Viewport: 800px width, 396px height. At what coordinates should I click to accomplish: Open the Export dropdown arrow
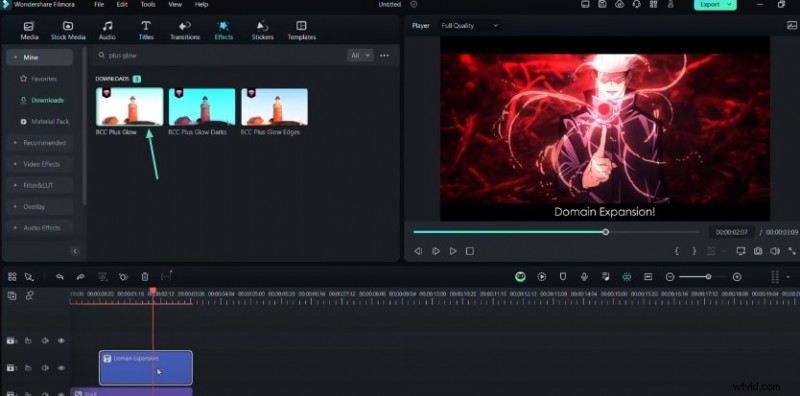(x=730, y=5)
